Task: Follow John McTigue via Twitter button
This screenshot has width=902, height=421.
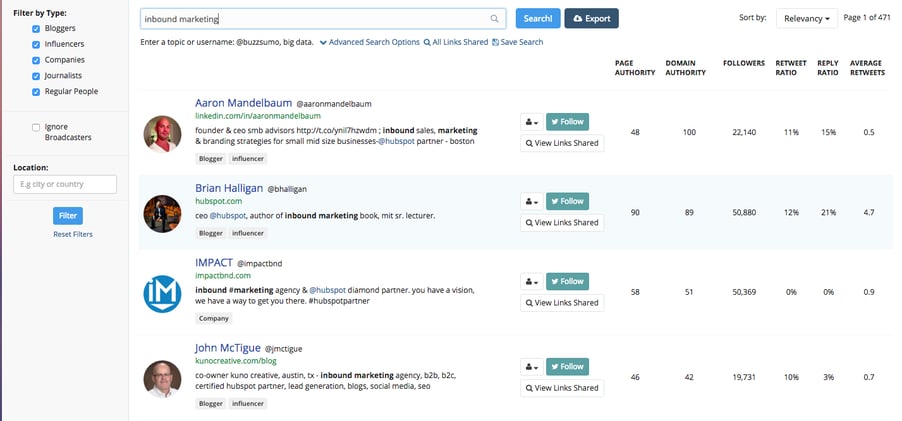Action: [x=567, y=366]
